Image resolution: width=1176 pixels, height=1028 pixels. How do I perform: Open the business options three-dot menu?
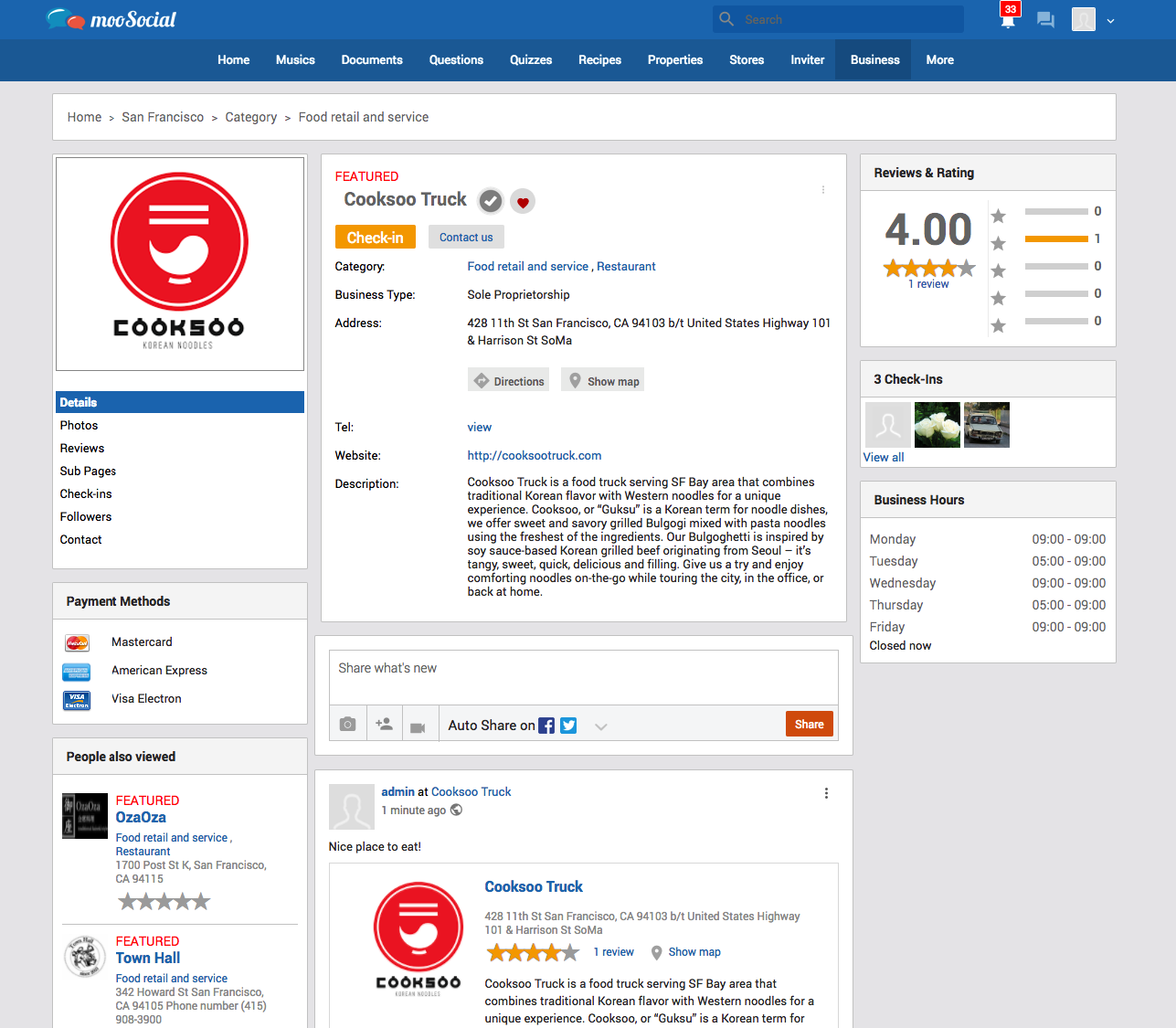click(822, 190)
